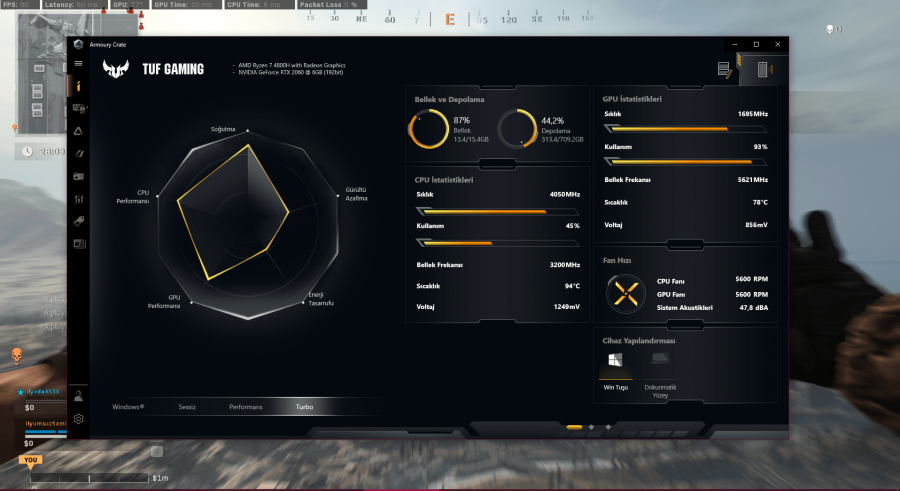
Task: Select the Home info icon in sidebar
Action: (79, 86)
